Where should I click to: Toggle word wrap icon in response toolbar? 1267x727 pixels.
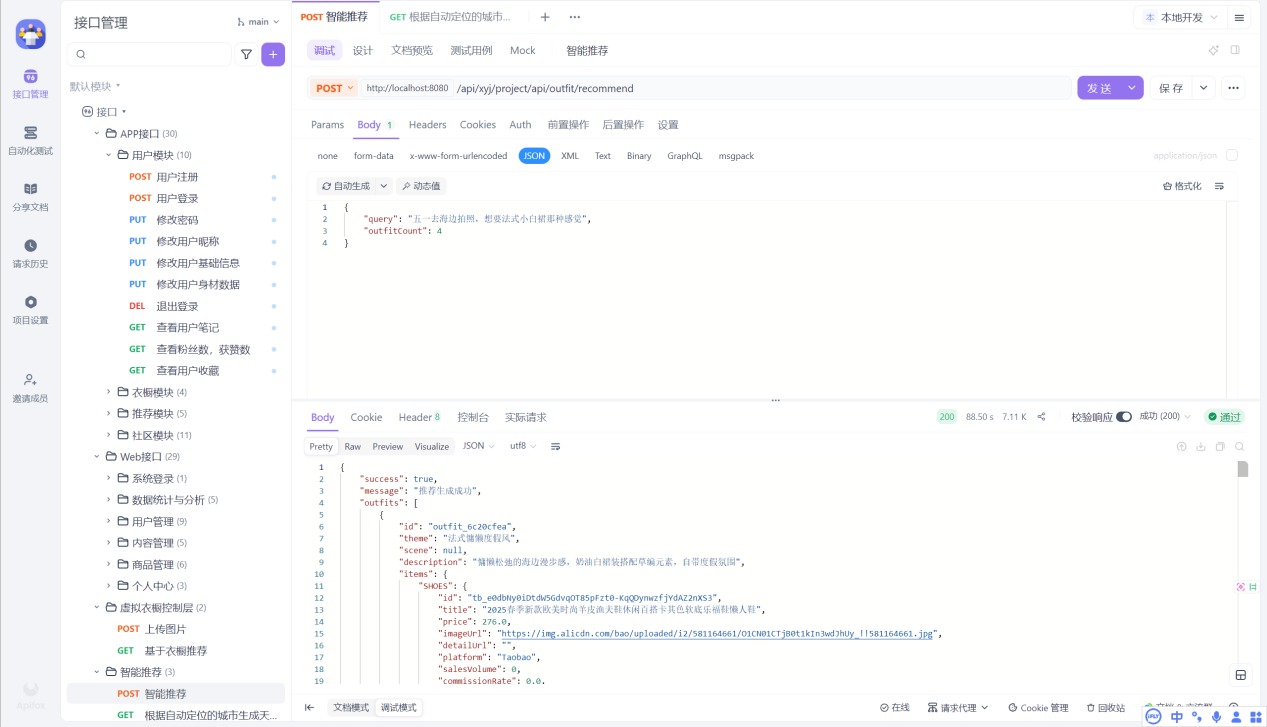[x=556, y=446]
